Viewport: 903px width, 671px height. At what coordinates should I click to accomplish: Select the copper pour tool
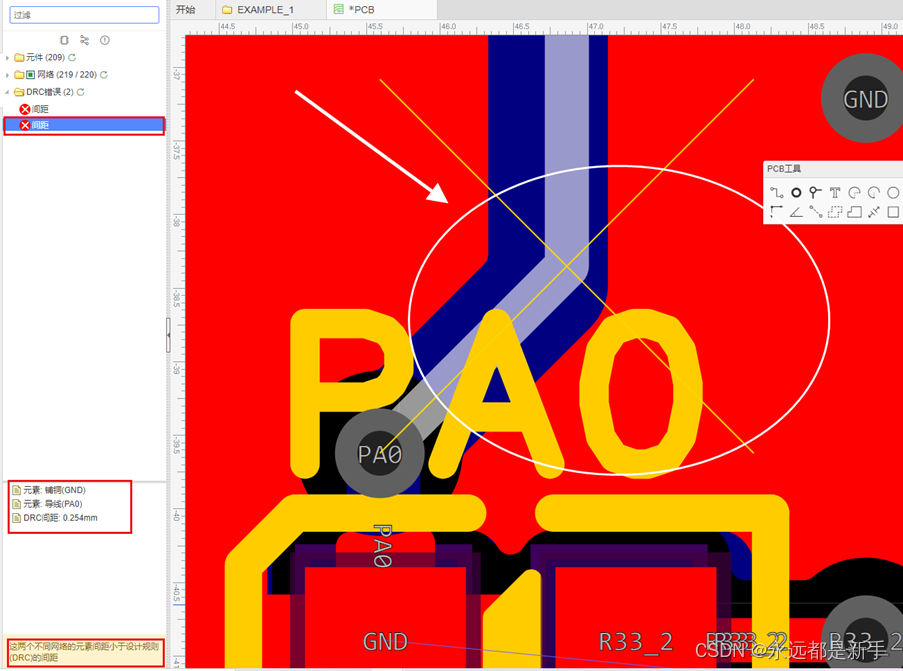[855, 211]
